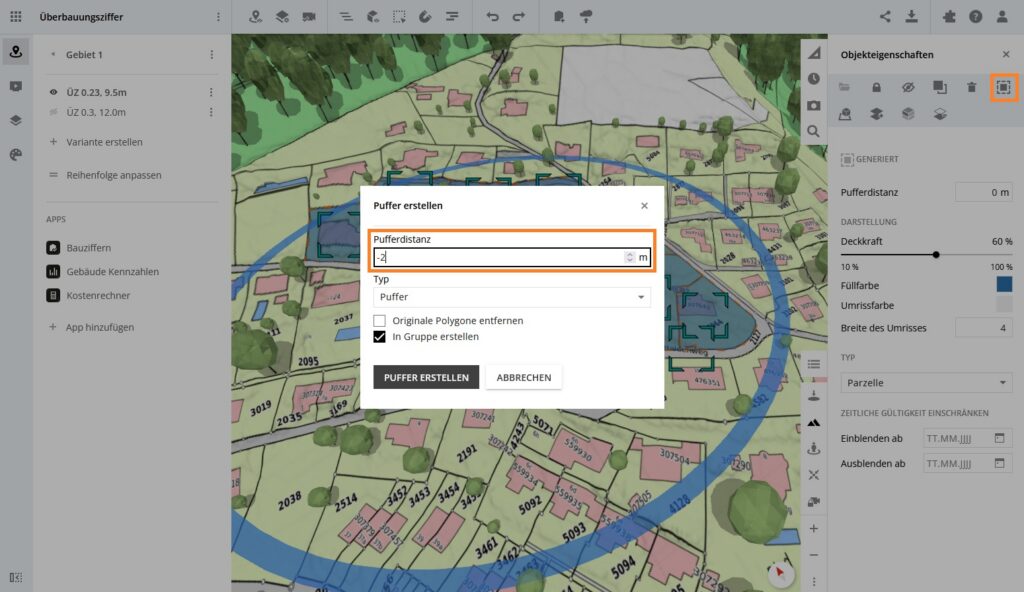Click the lock icon in Objekteigenschaften
The image size is (1024, 592).
(x=876, y=87)
